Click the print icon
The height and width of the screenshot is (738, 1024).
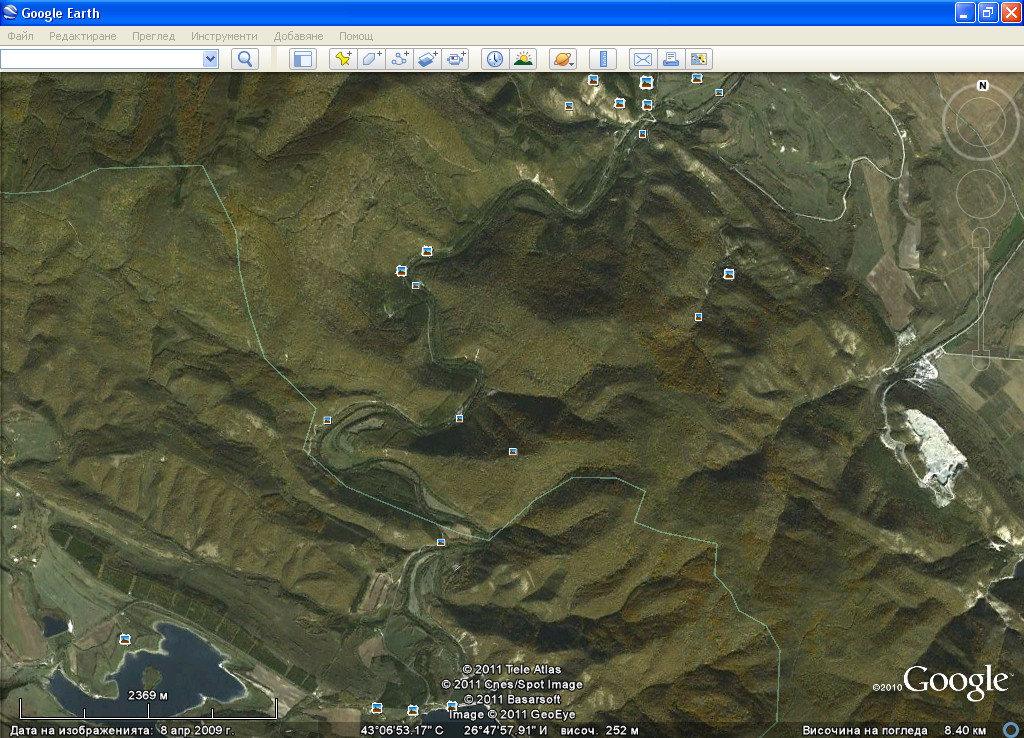(671, 59)
